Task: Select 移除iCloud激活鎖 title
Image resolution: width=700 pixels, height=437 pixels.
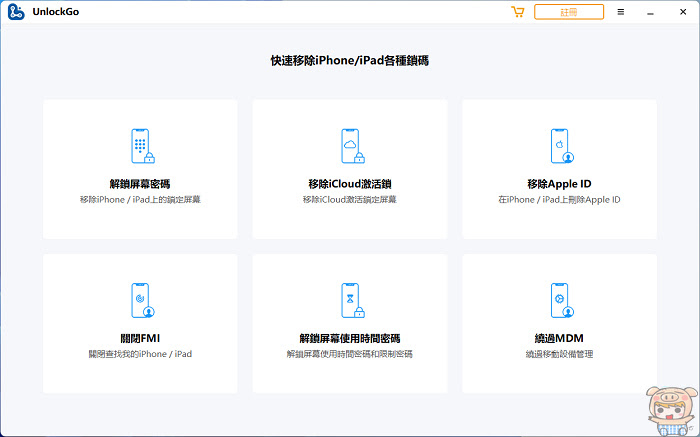Action: click(x=350, y=184)
